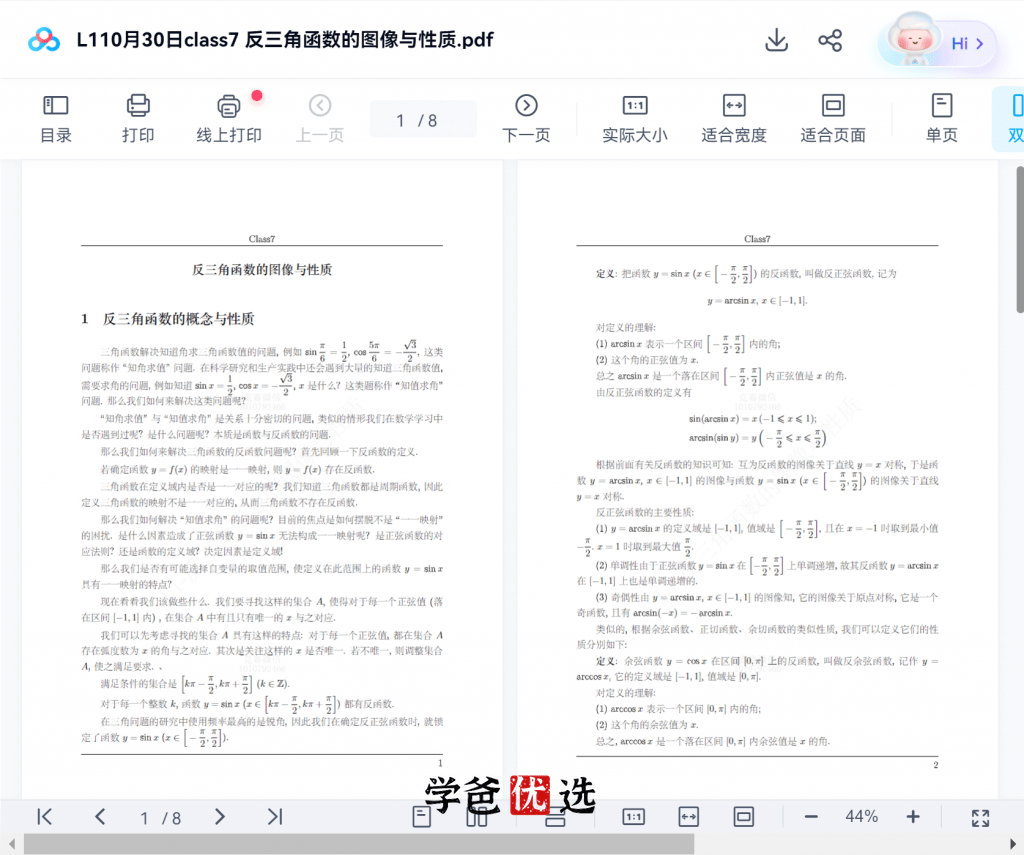Click bottom bar fit width icon
This screenshot has height=855, width=1024.
click(x=688, y=816)
